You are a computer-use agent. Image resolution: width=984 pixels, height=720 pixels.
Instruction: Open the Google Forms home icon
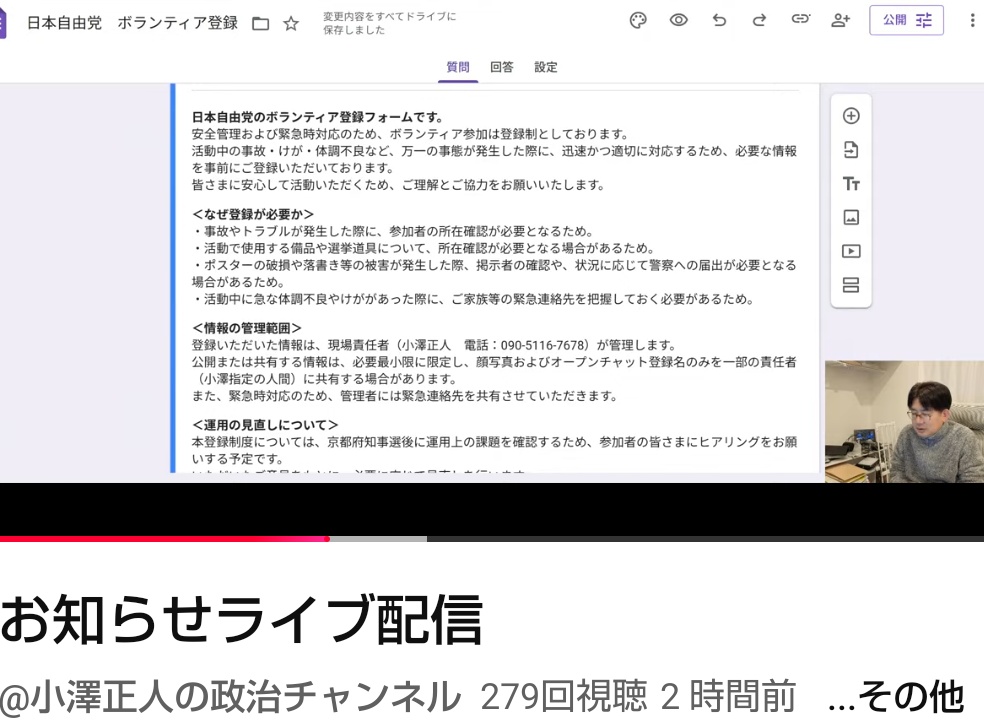pyautogui.click(x=3, y=23)
